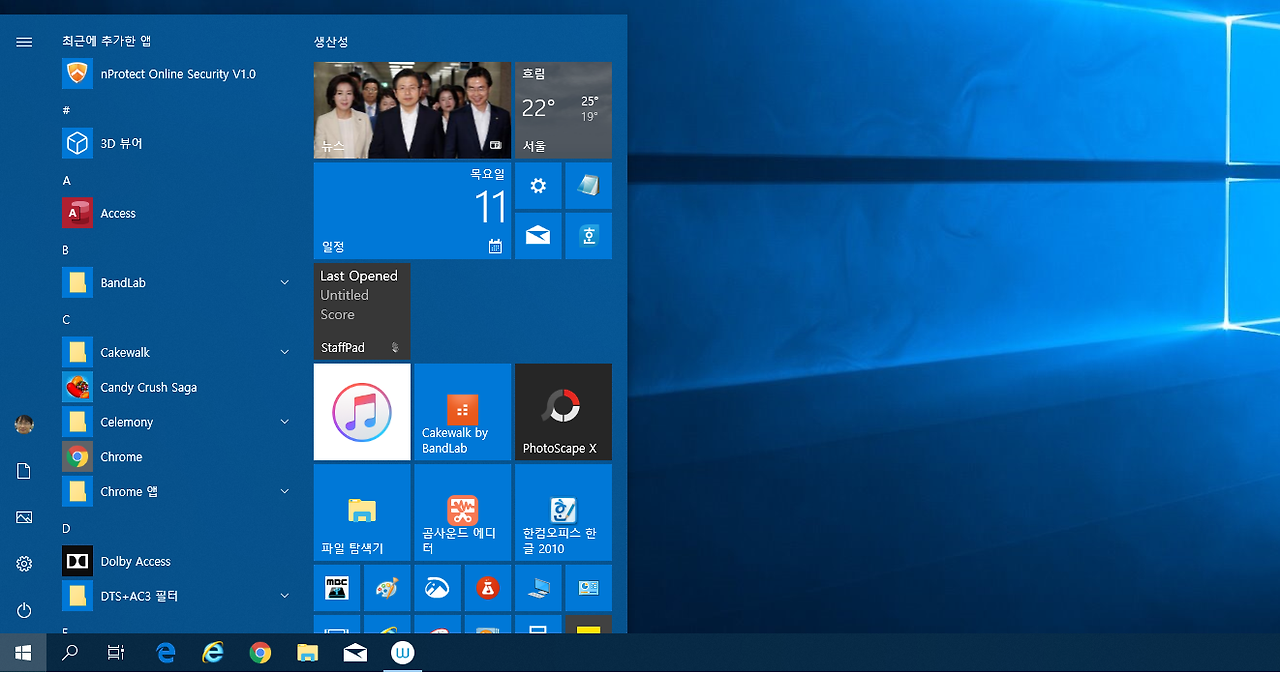This screenshot has width=1280, height=673.
Task: Open 파일 탐색기 tile
Action: click(362, 512)
